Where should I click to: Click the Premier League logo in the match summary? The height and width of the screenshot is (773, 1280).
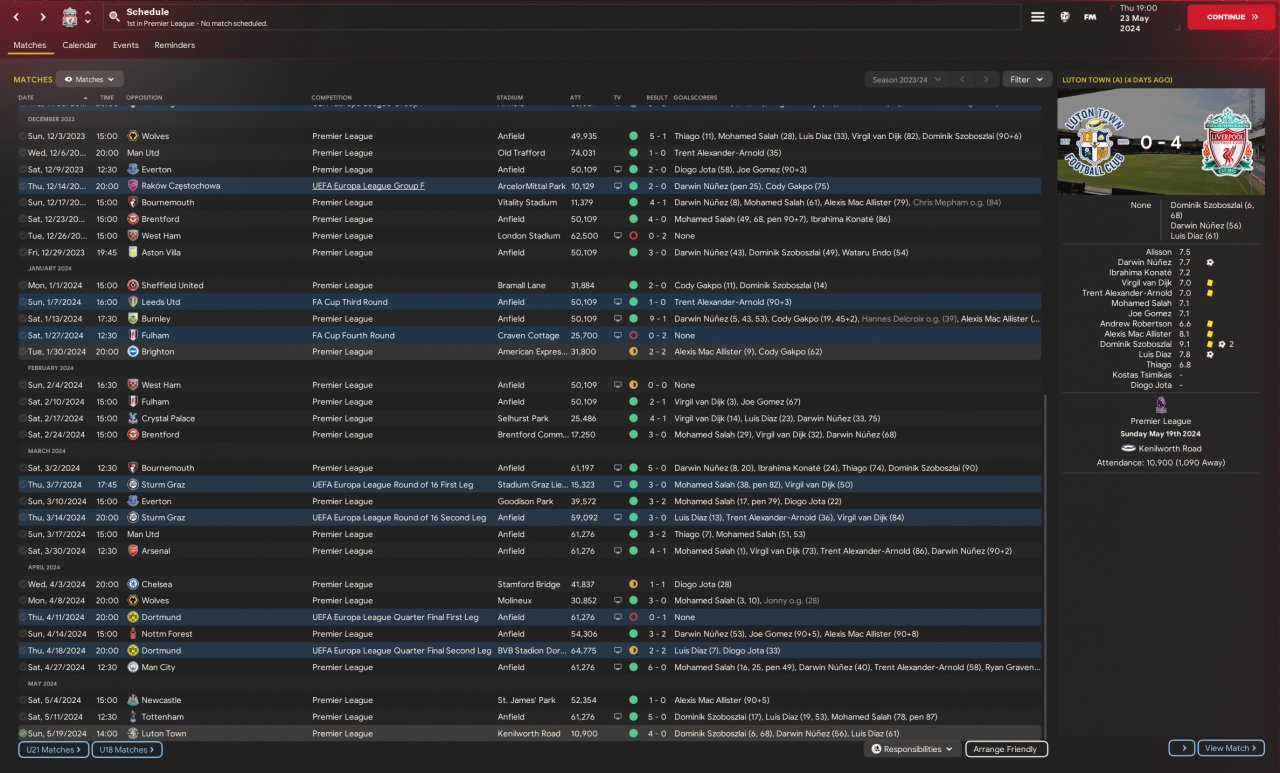coord(1161,405)
